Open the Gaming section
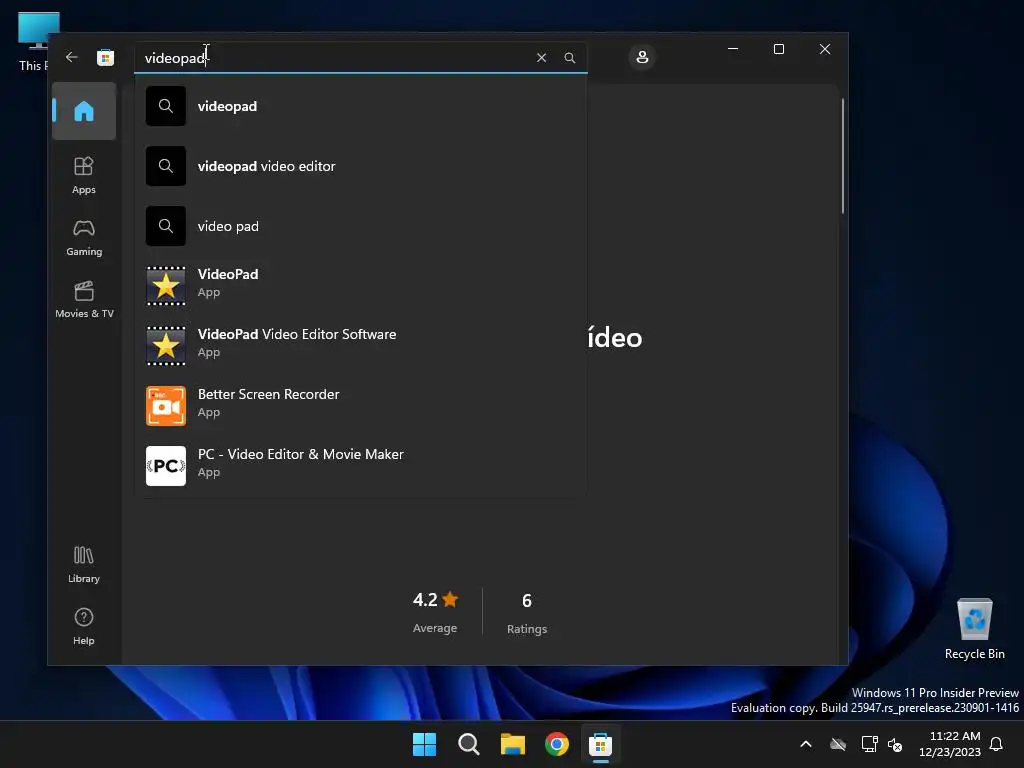The height and width of the screenshot is (768, 1024). click(x=84, y=237)
